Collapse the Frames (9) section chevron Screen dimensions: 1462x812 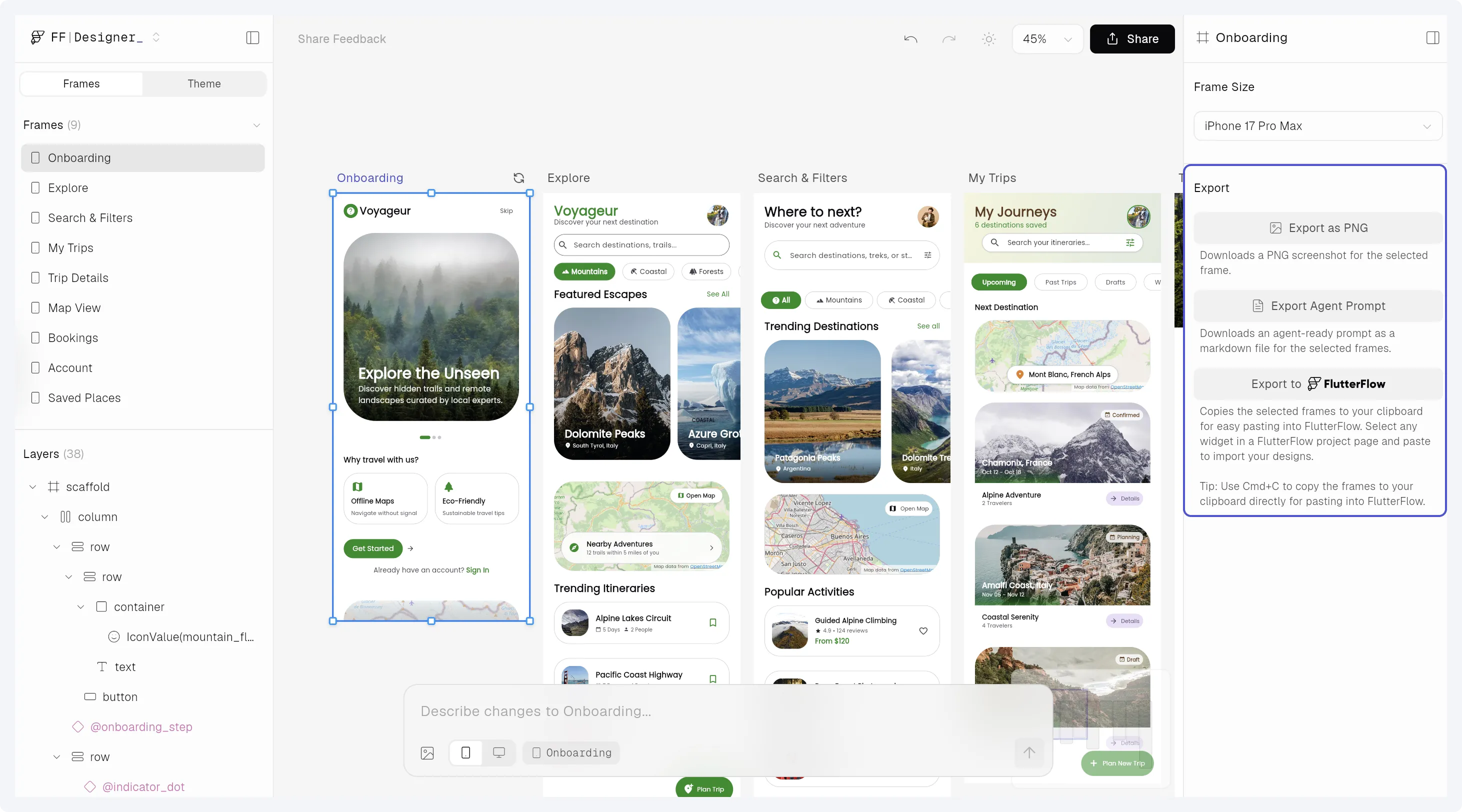click(x=256, y=125)
